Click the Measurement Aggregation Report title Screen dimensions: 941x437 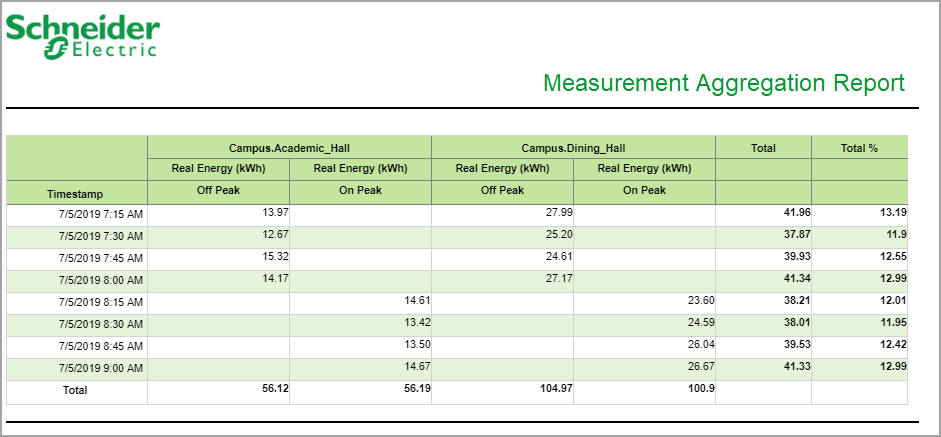tap(724, 83)
